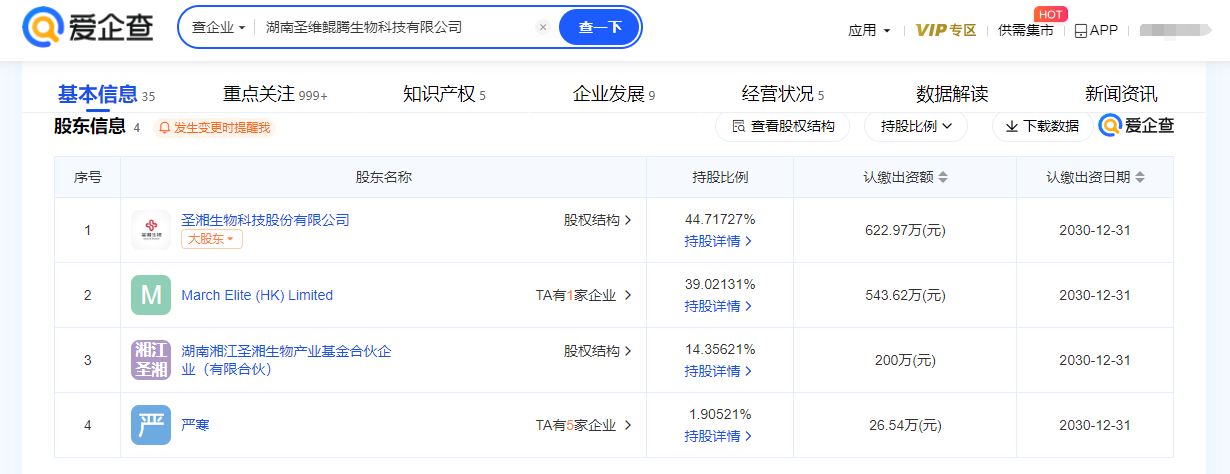Image resolution: width=1230 pixels, height=474 pixels.
Task: Select the 26.54万(元) amount cell
Action: coord(905,425)
